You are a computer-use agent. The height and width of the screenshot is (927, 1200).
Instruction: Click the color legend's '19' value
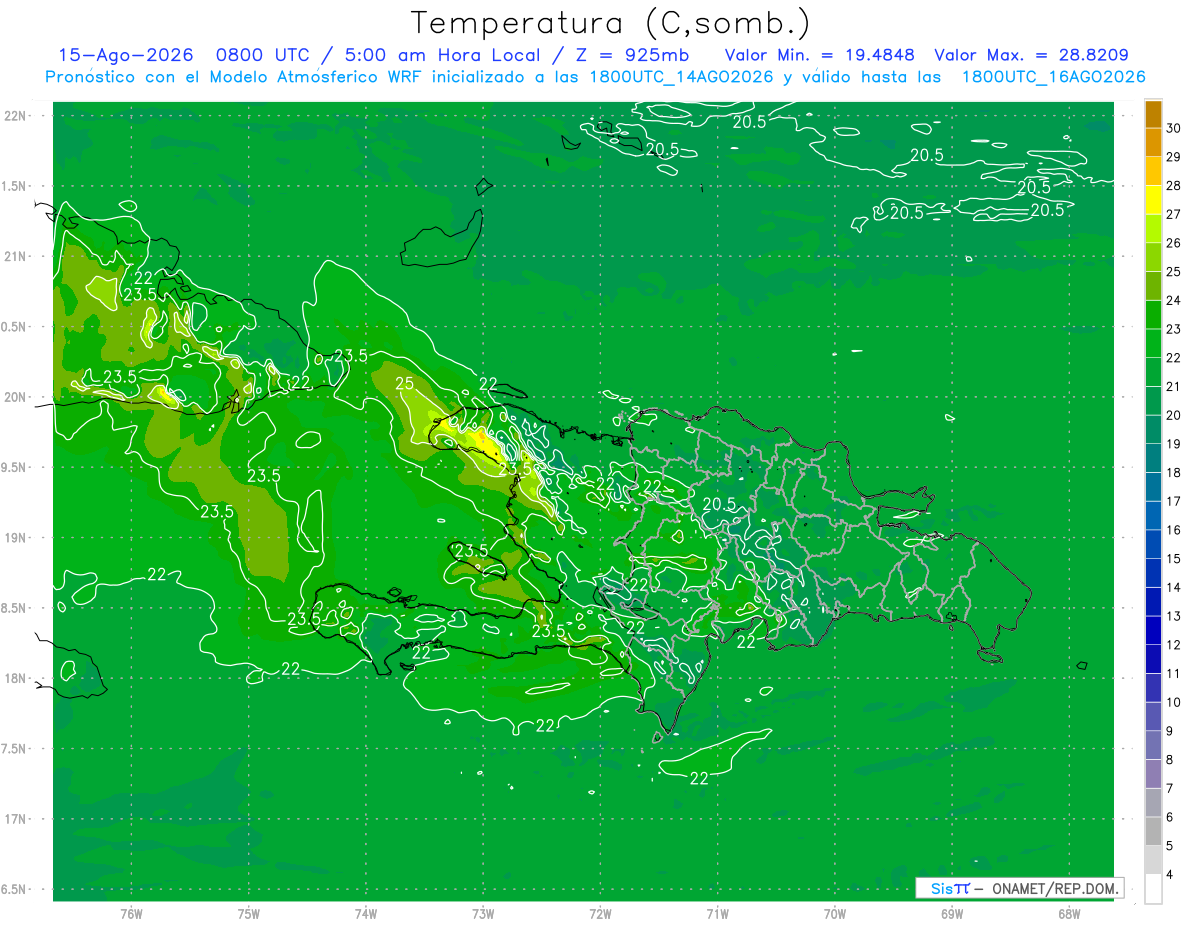pyautogui.click(x=1174, y=444)
